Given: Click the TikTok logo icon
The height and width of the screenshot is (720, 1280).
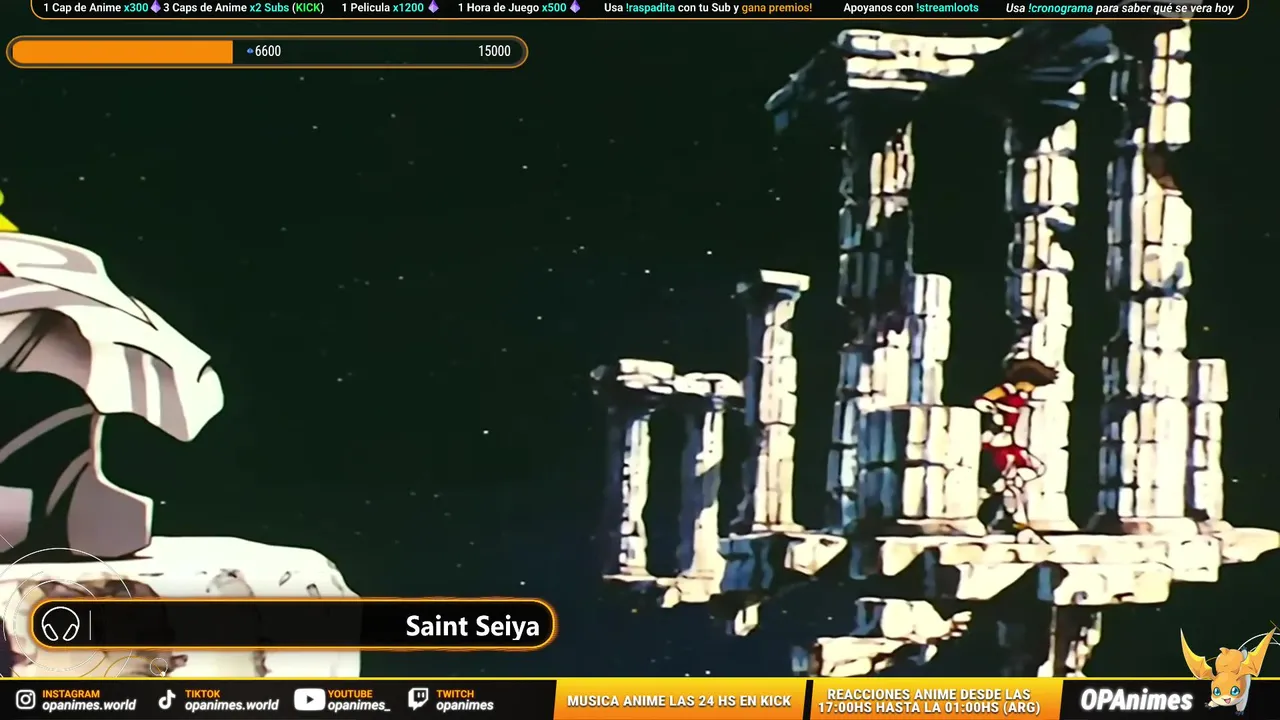Looking at the screenshot, I should 166,700.
